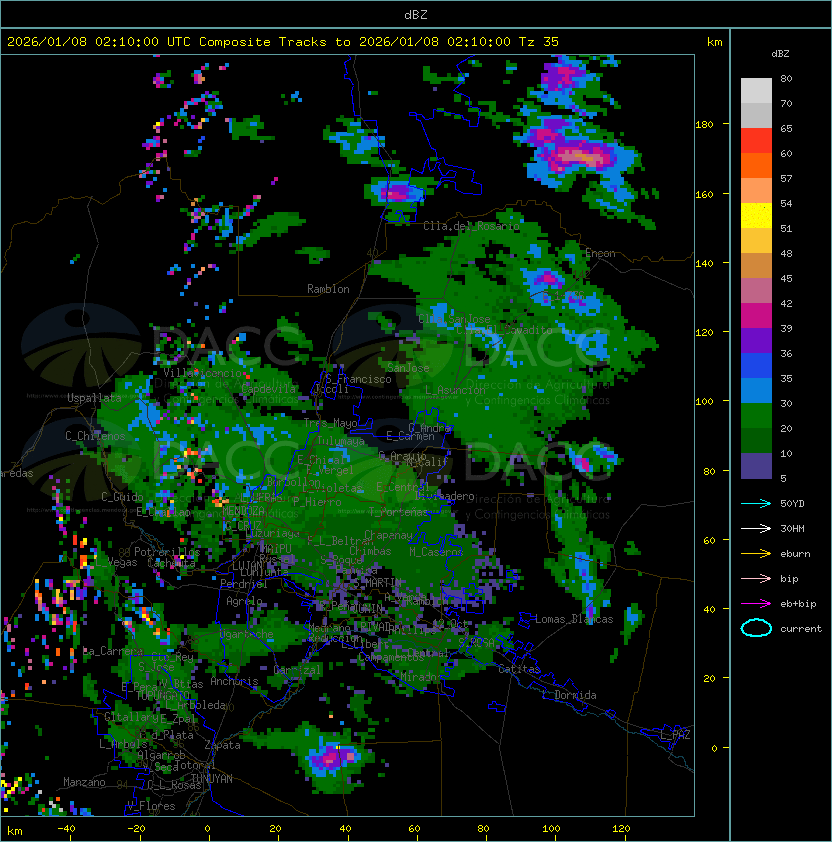Click the -20 km x-axis tick label
832x842 pixels.
click(136, 829)
